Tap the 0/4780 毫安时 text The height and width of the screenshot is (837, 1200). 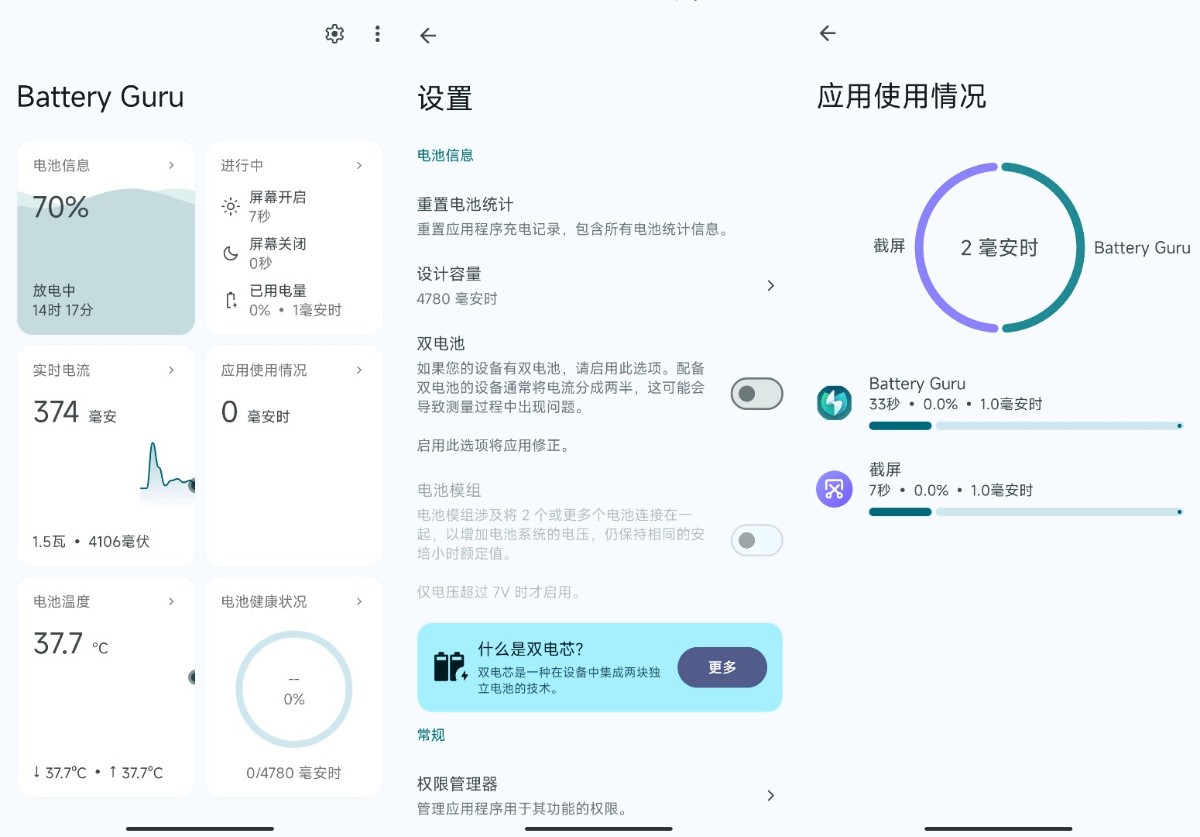tap(294, 773)
